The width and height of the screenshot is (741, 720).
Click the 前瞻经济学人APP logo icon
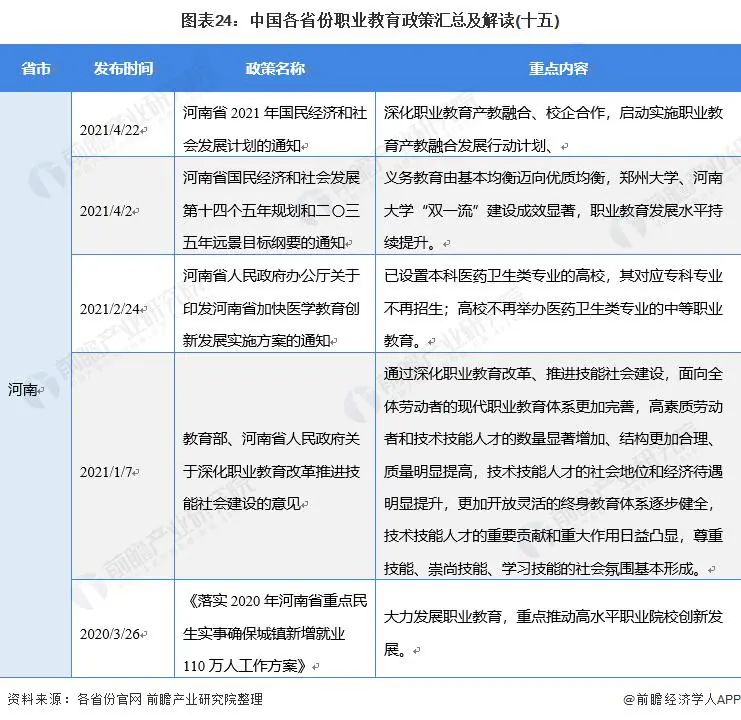tap(629, 699)
